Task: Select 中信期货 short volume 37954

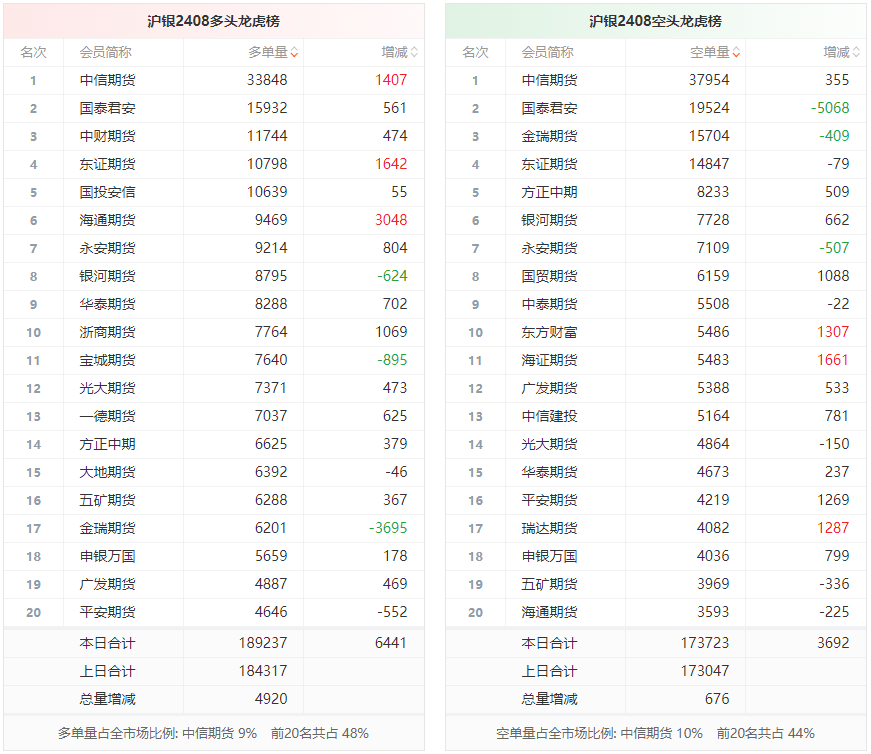Action: click(x=709, y=81)
